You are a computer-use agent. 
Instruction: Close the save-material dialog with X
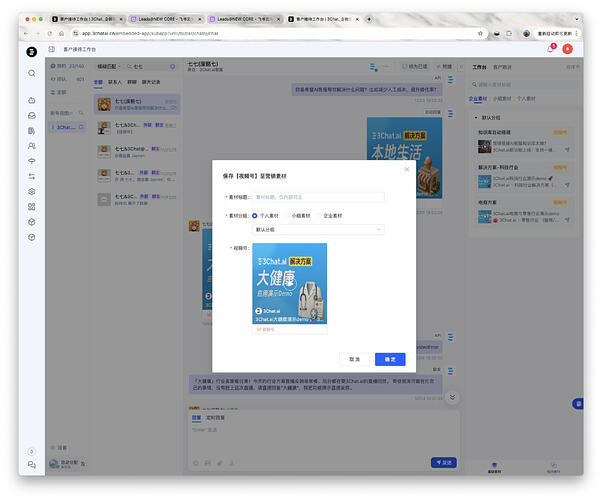click(407, 169)
